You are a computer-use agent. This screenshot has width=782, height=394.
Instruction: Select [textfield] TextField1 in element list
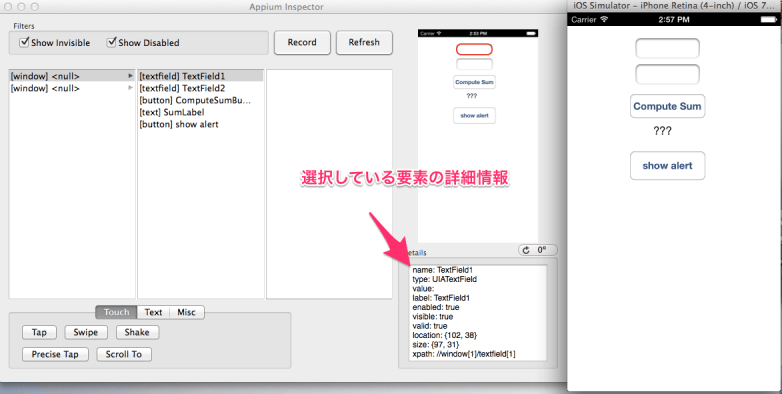tap(200, 76)
